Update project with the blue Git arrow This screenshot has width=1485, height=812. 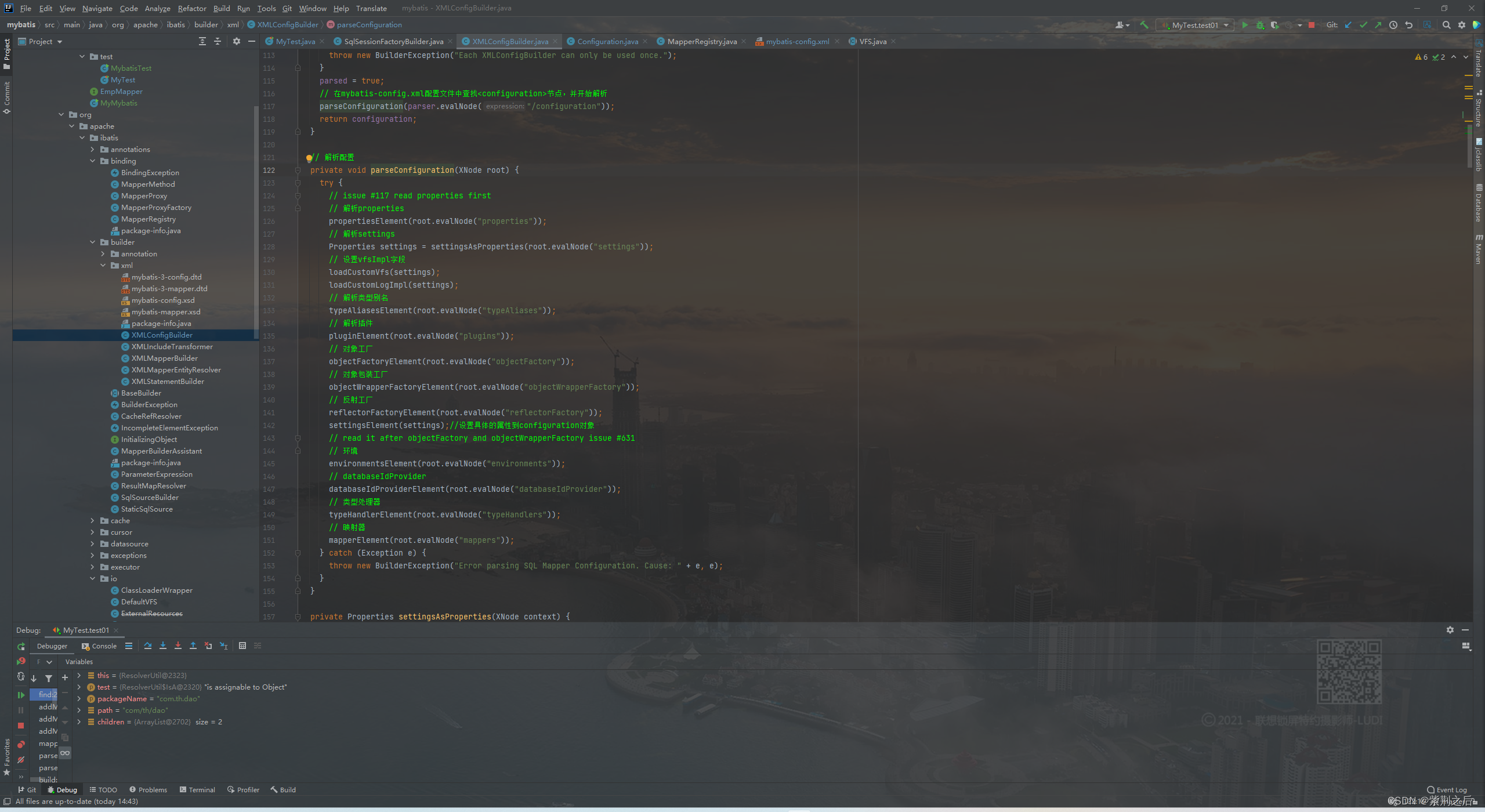point(1348,25)
